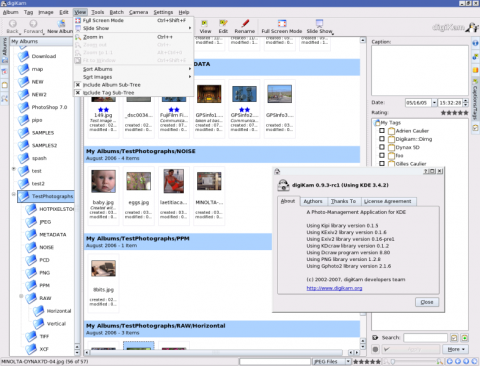
Task: Check the Dynax 5D tag checkbox
Action: point(382,147)
